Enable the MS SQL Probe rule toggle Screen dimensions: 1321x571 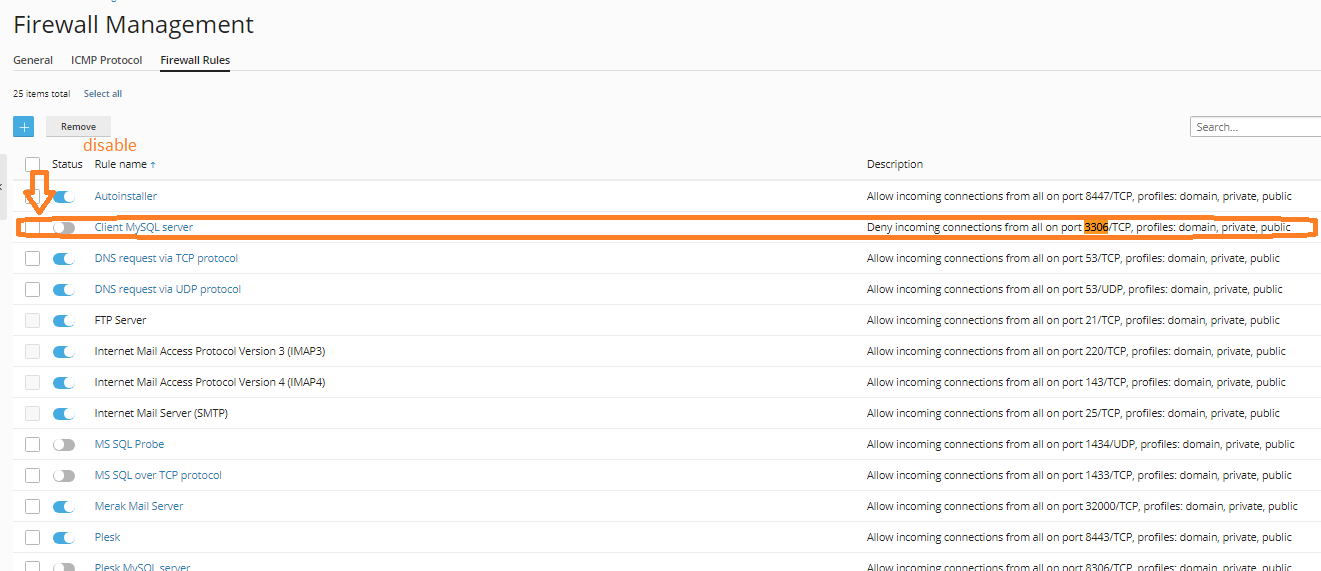click(64, 445)
